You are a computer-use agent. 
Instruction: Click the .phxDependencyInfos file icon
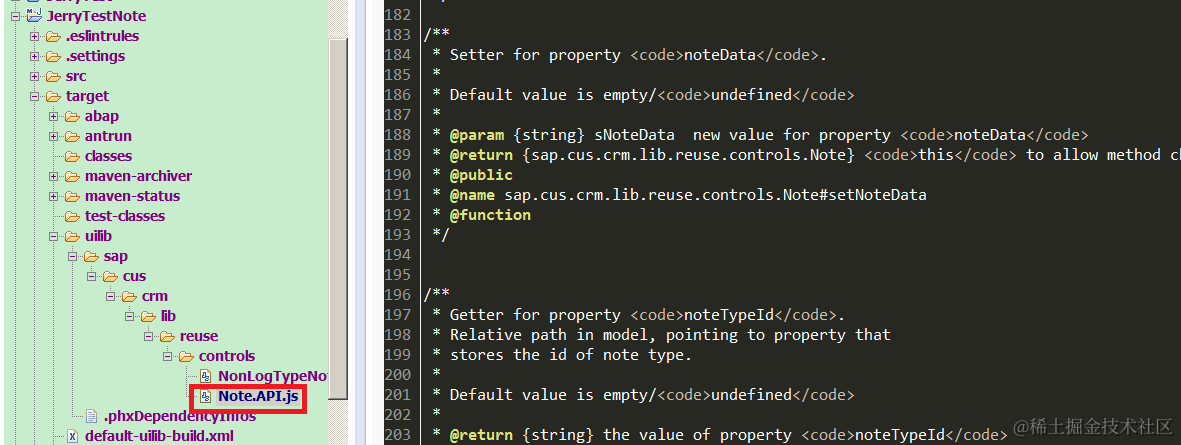click(x=91, y=416)
